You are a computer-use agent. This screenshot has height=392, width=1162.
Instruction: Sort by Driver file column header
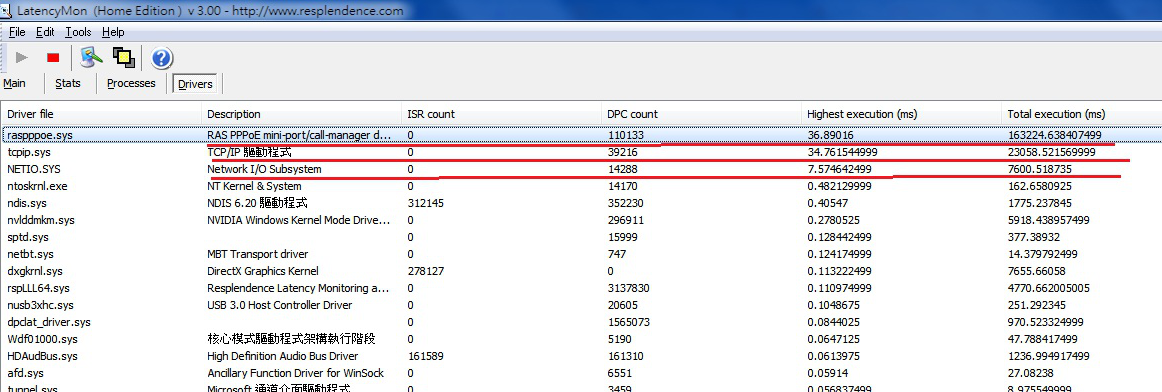pyautogui.click(x=102, y=114)
